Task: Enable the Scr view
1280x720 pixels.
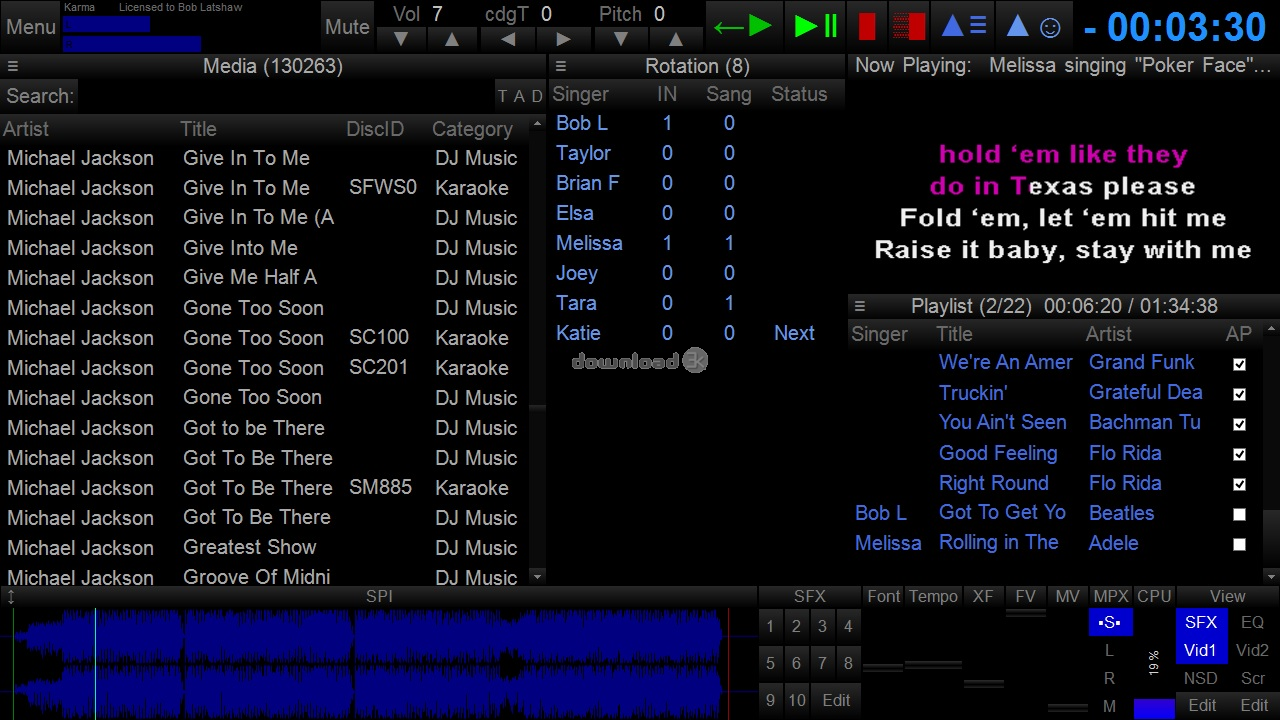Action: click(1253, 678)
